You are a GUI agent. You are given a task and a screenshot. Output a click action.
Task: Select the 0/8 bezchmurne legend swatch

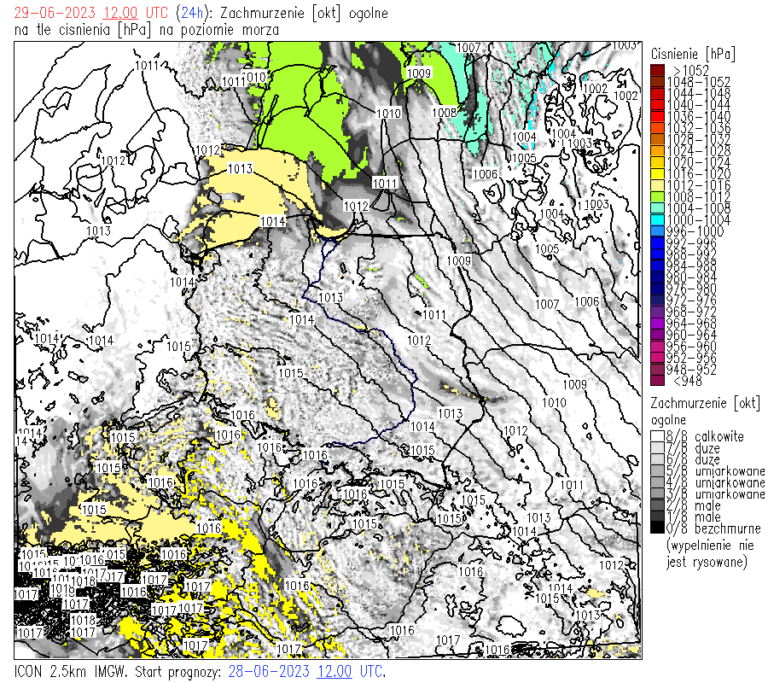pos(656,528)
